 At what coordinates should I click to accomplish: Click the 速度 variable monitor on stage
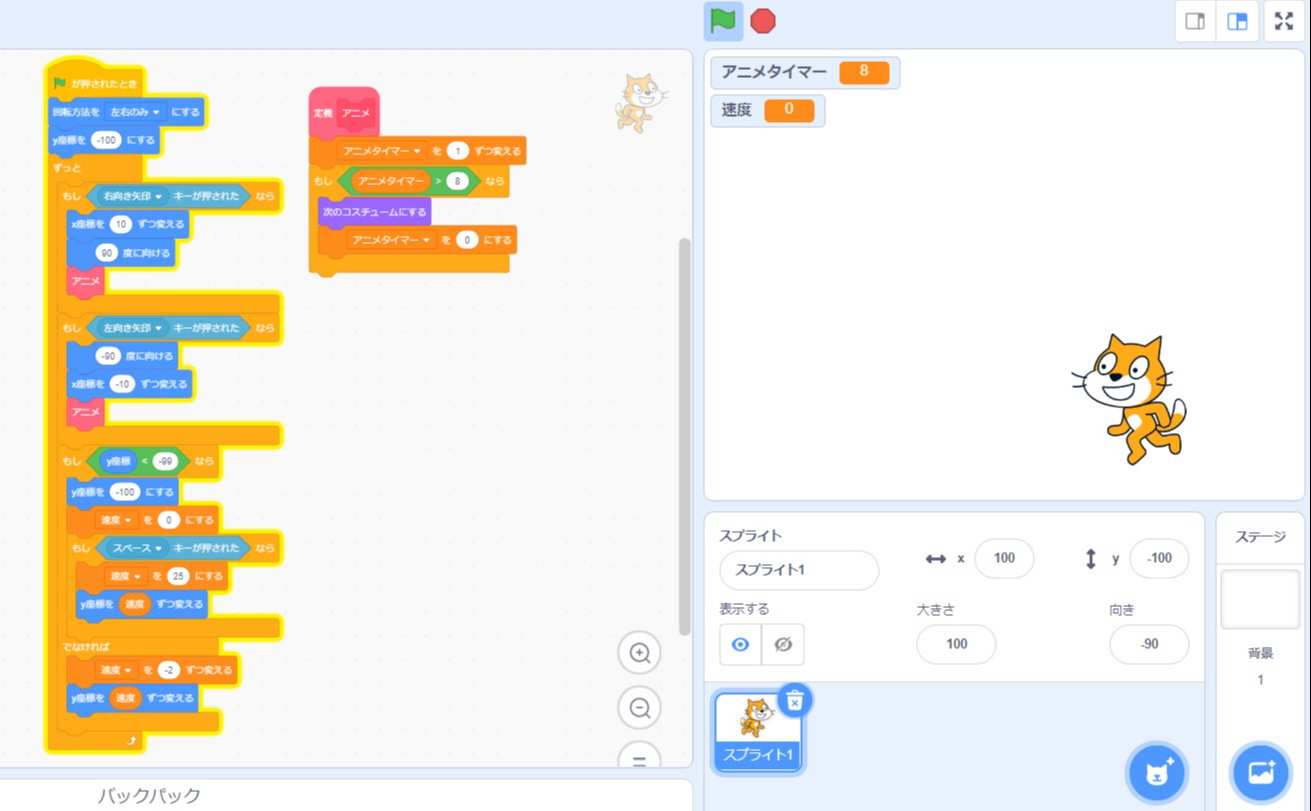[x=768, y=110]
